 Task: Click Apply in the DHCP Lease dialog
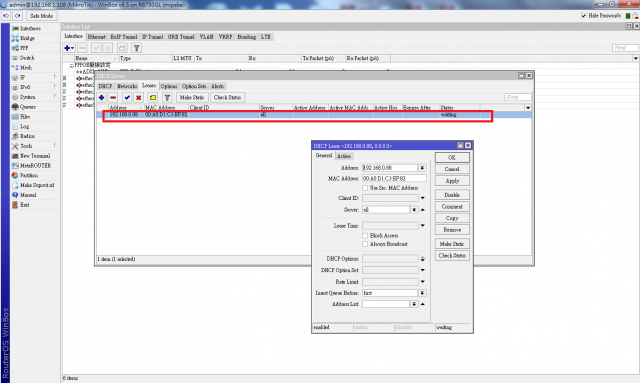point(452,181)
